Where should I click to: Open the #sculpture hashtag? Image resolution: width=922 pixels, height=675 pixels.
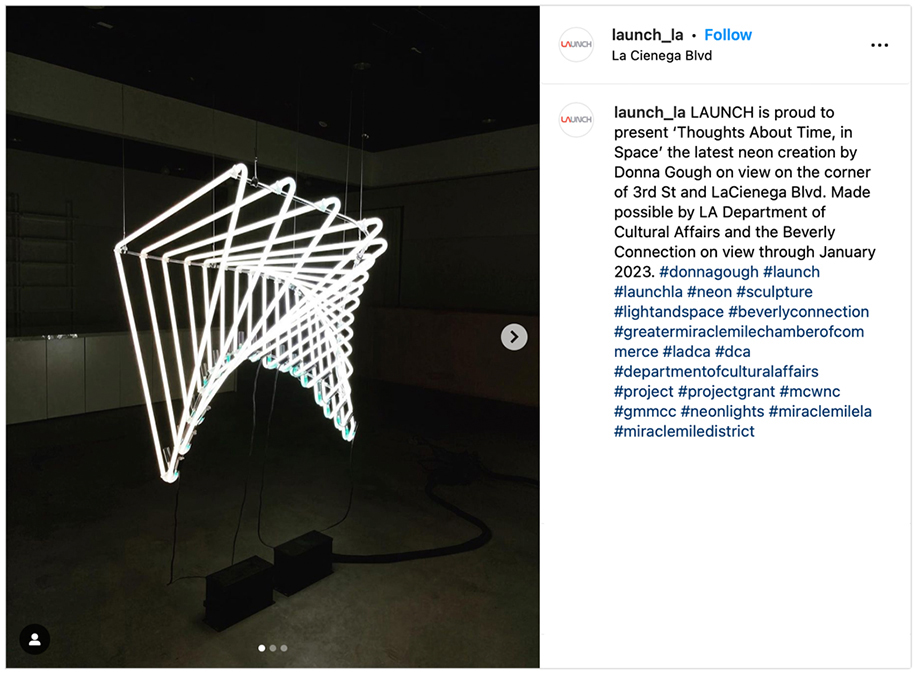[774, 292]
